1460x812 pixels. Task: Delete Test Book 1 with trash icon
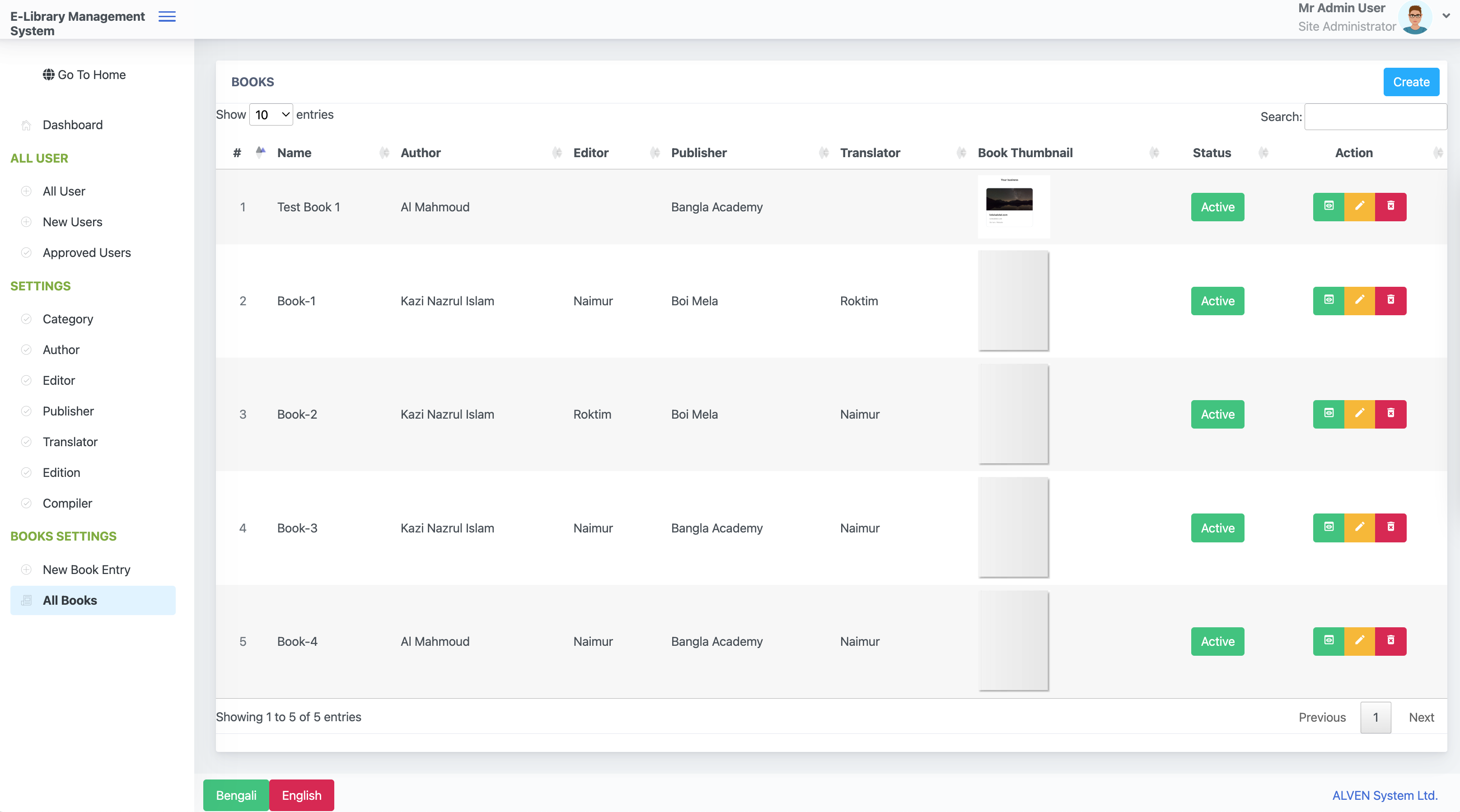tap(1391, 207)
